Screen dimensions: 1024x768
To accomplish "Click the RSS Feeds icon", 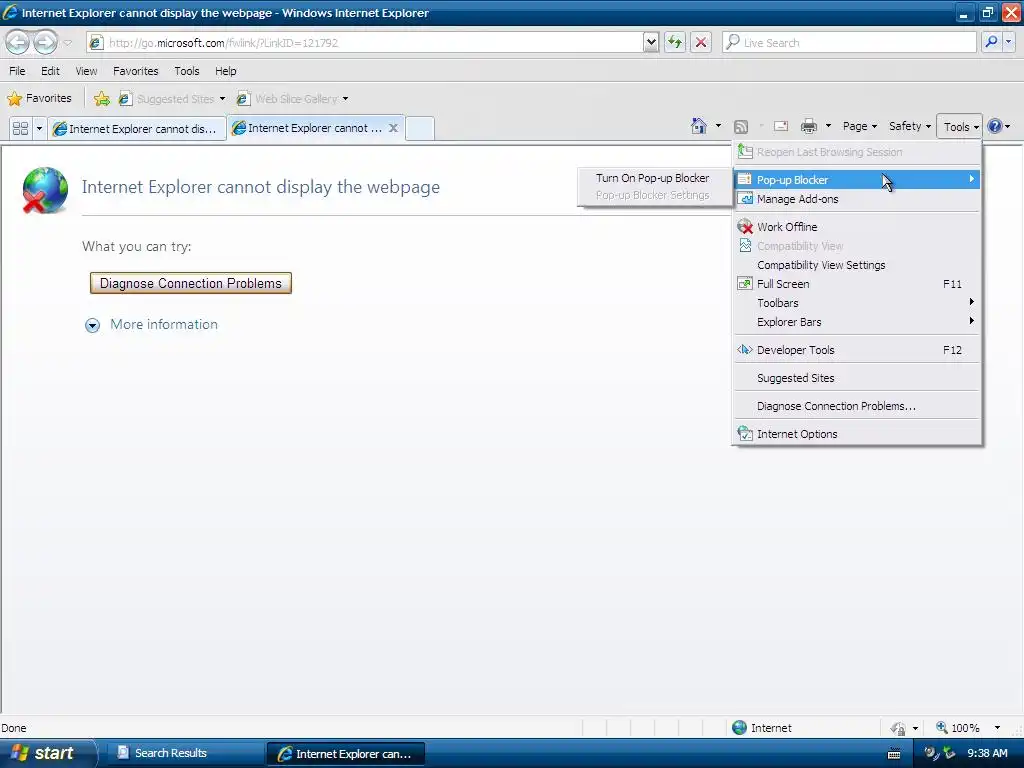I will [x=741, y=127].
